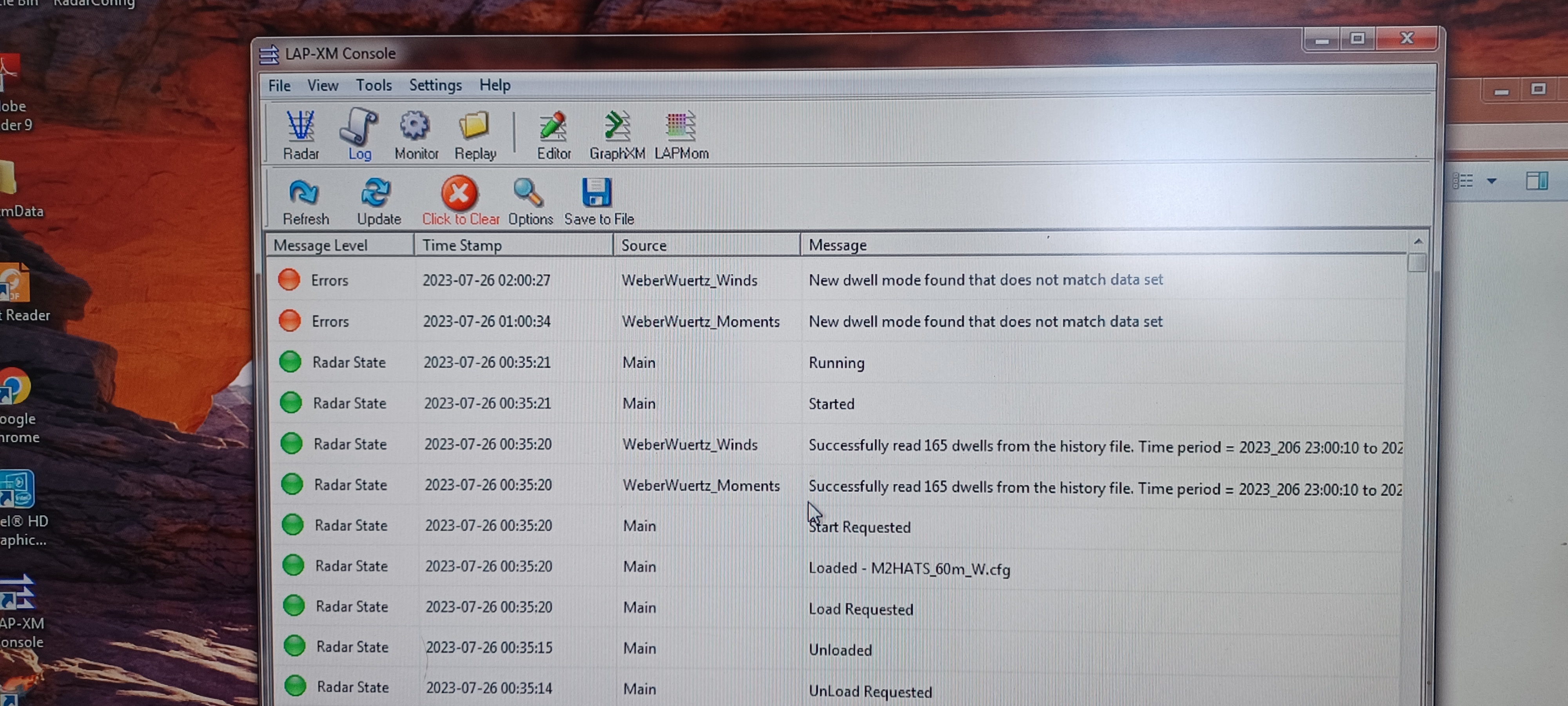Open the Settings menu
The image size is (1568, 706).
pos(435,85)
